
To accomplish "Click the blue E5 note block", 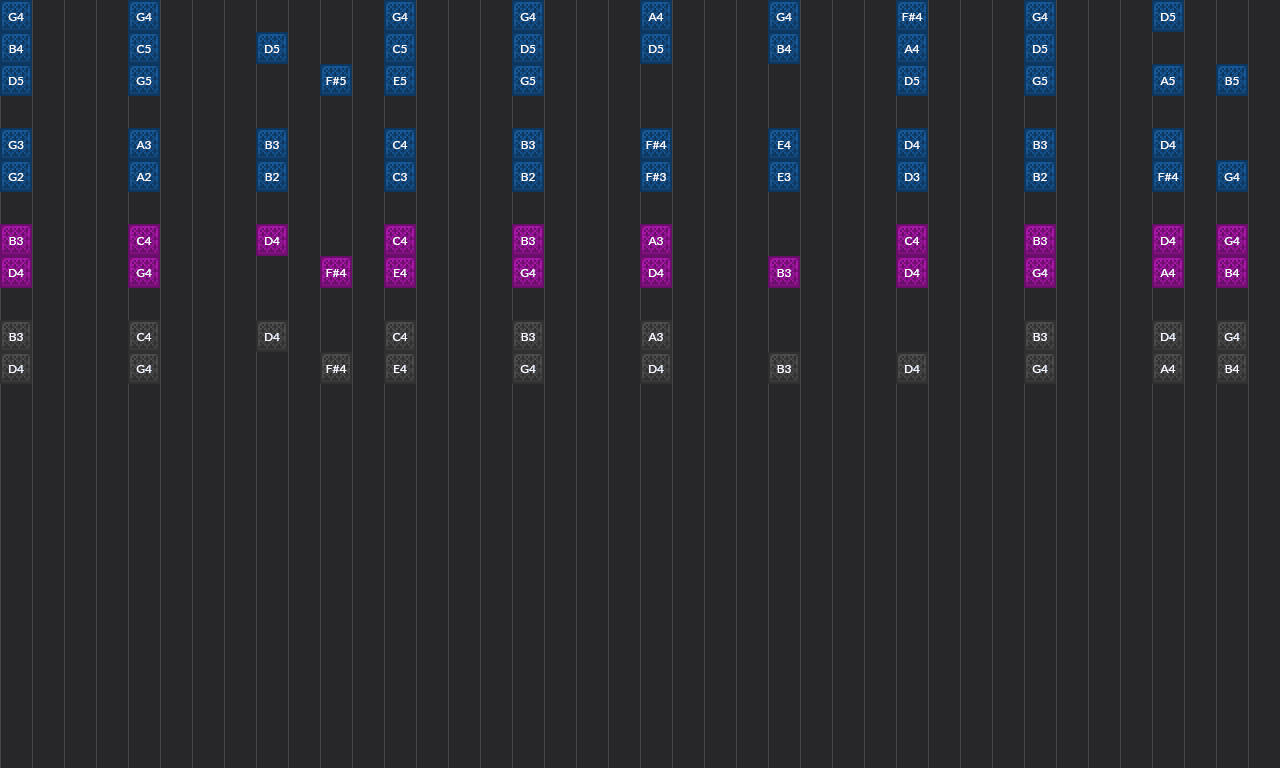I will tap(400, 81).
